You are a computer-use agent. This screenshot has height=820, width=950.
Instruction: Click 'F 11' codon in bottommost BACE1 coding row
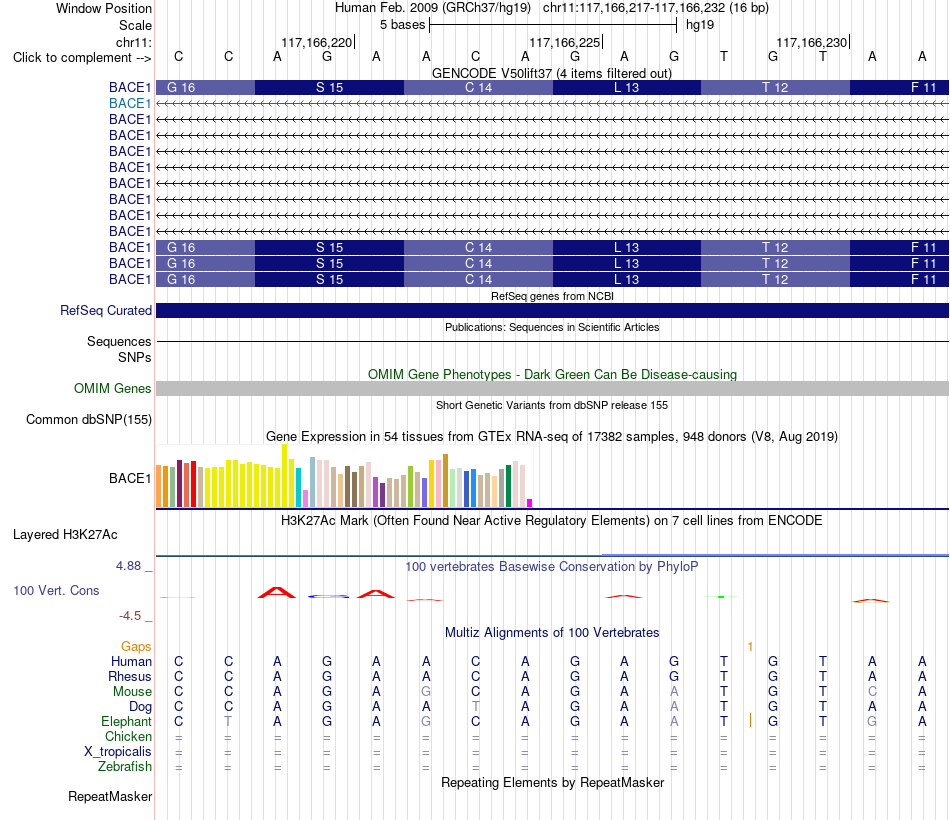point(923,279)
